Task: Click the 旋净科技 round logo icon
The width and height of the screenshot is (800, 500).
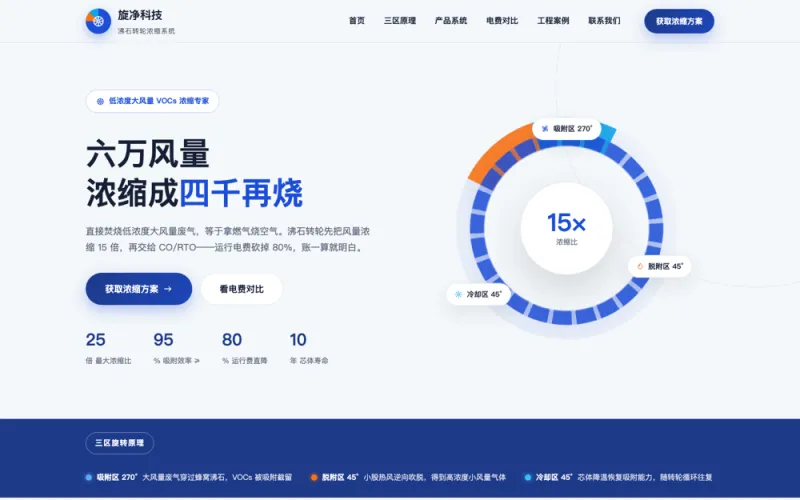Action: click(98, 21)
